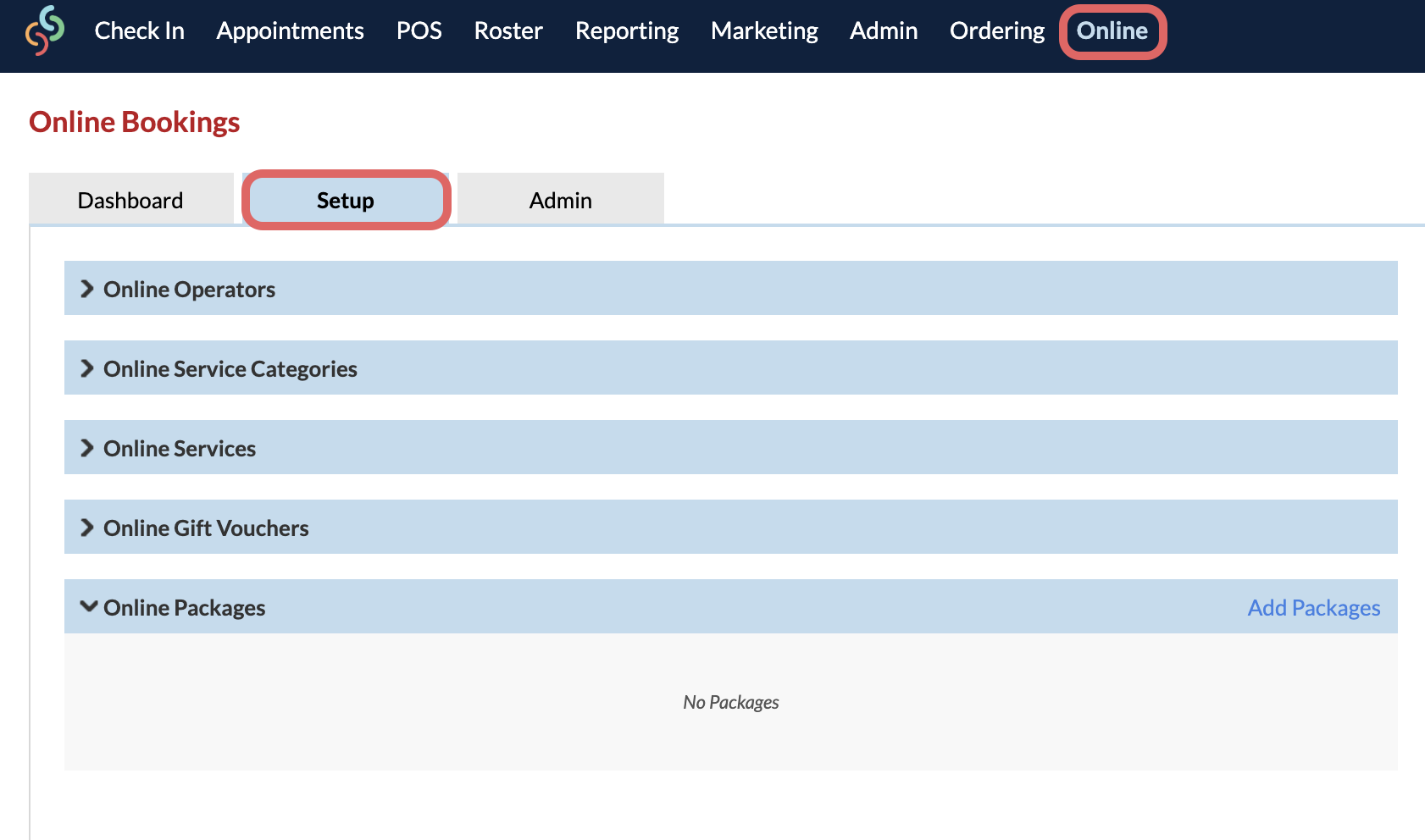Switch to the Dashboard tab
The height and width of the screenshot is (840, 1425).
130,200
